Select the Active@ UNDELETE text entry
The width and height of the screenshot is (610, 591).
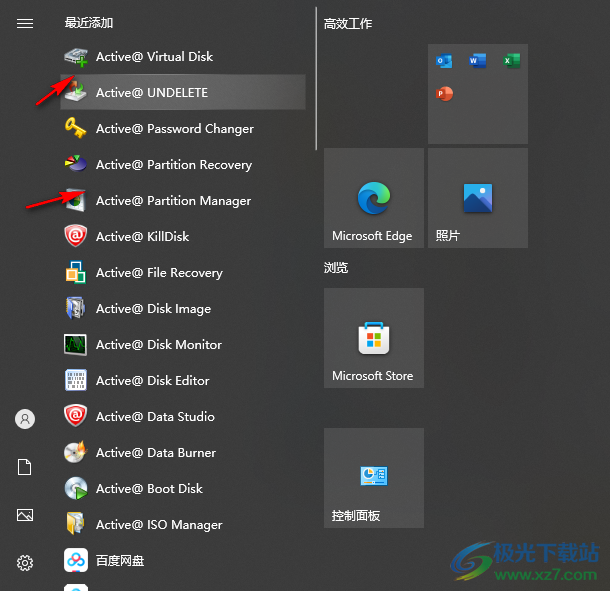point(152,93)
